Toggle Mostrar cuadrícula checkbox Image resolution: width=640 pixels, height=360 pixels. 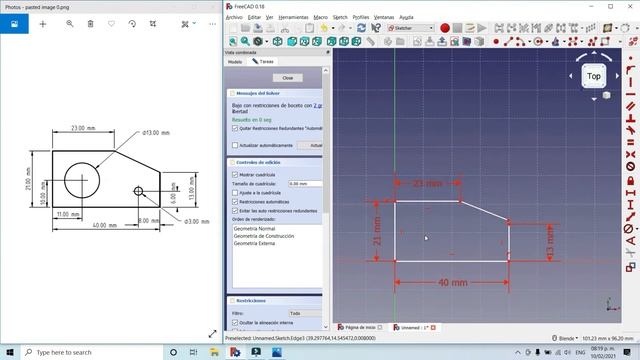click(235, 174)
